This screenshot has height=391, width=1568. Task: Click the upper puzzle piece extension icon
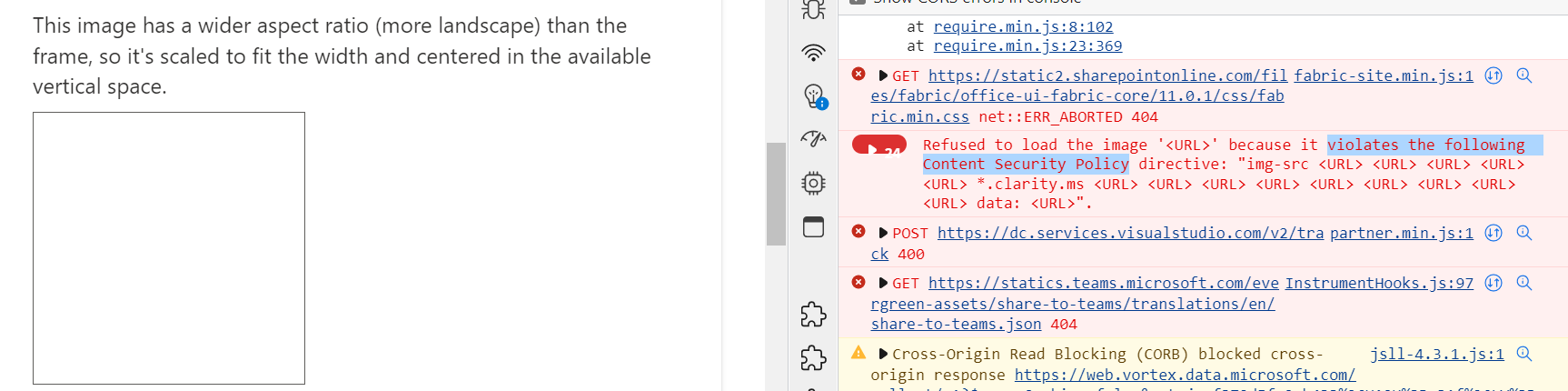(813, 315)
